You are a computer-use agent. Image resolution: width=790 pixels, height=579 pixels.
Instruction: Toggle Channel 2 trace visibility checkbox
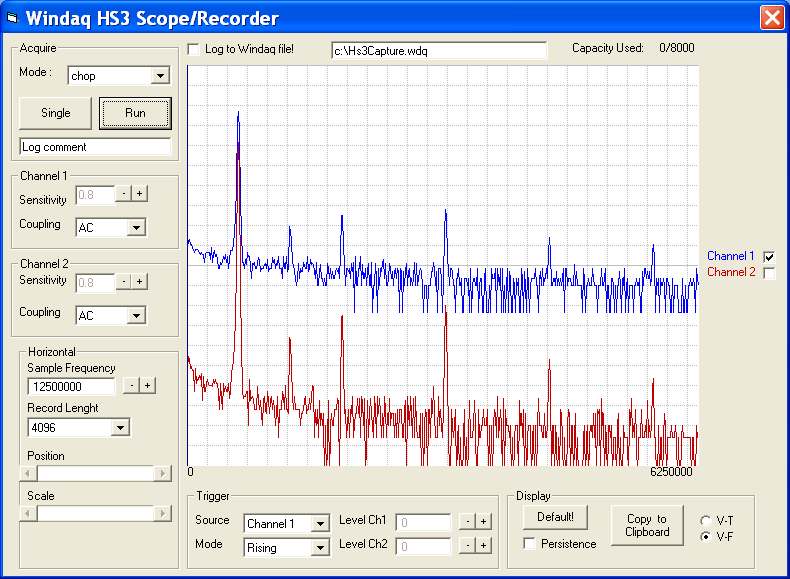tap(769, 273)
